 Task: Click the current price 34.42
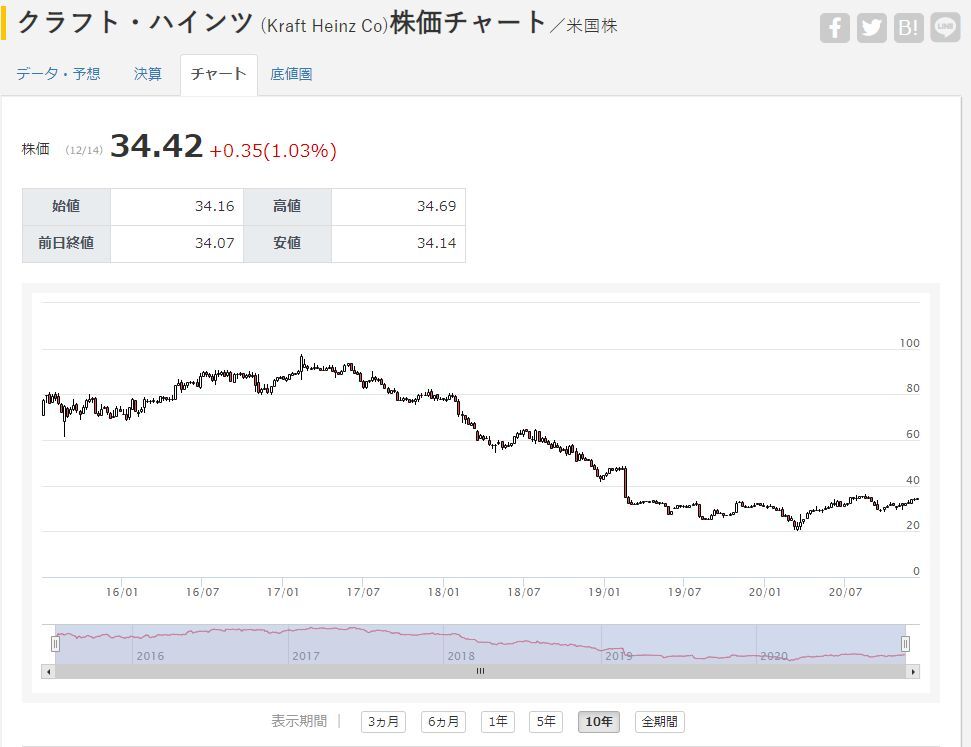(x=157, y=147)
